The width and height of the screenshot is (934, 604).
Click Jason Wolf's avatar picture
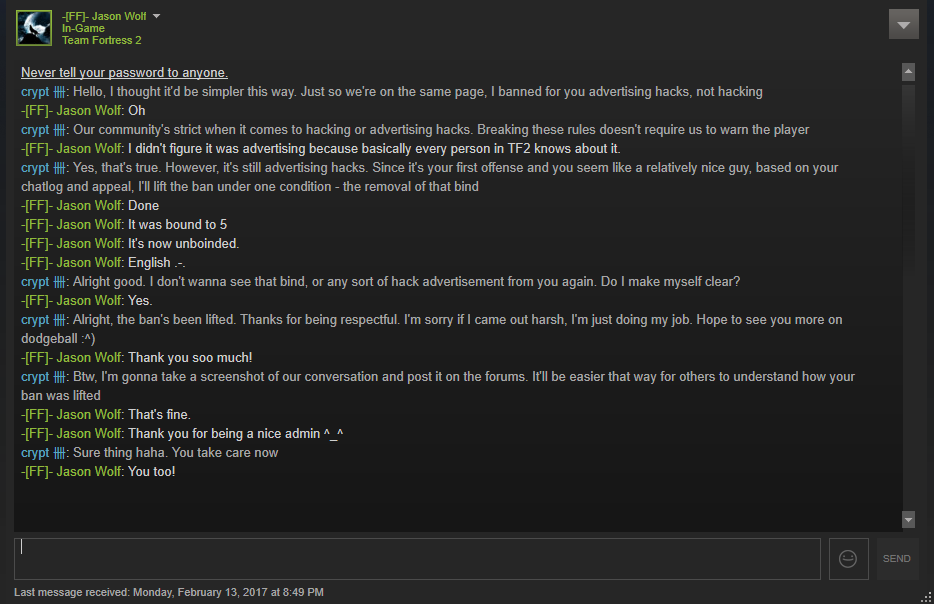[x=34, y=28]
